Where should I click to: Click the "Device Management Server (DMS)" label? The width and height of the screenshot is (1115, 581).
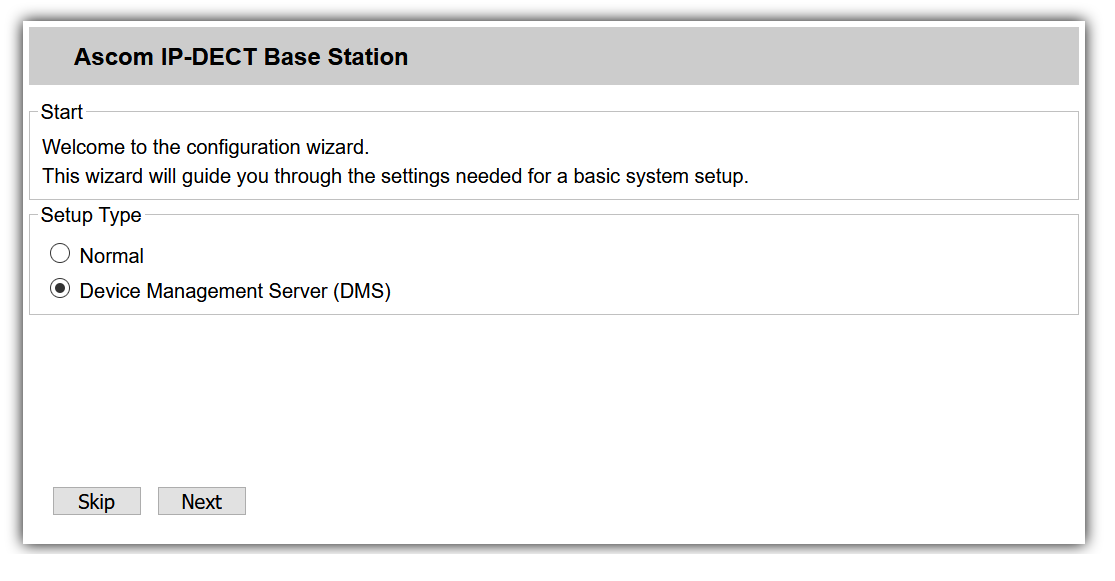(x=234, y=292)
